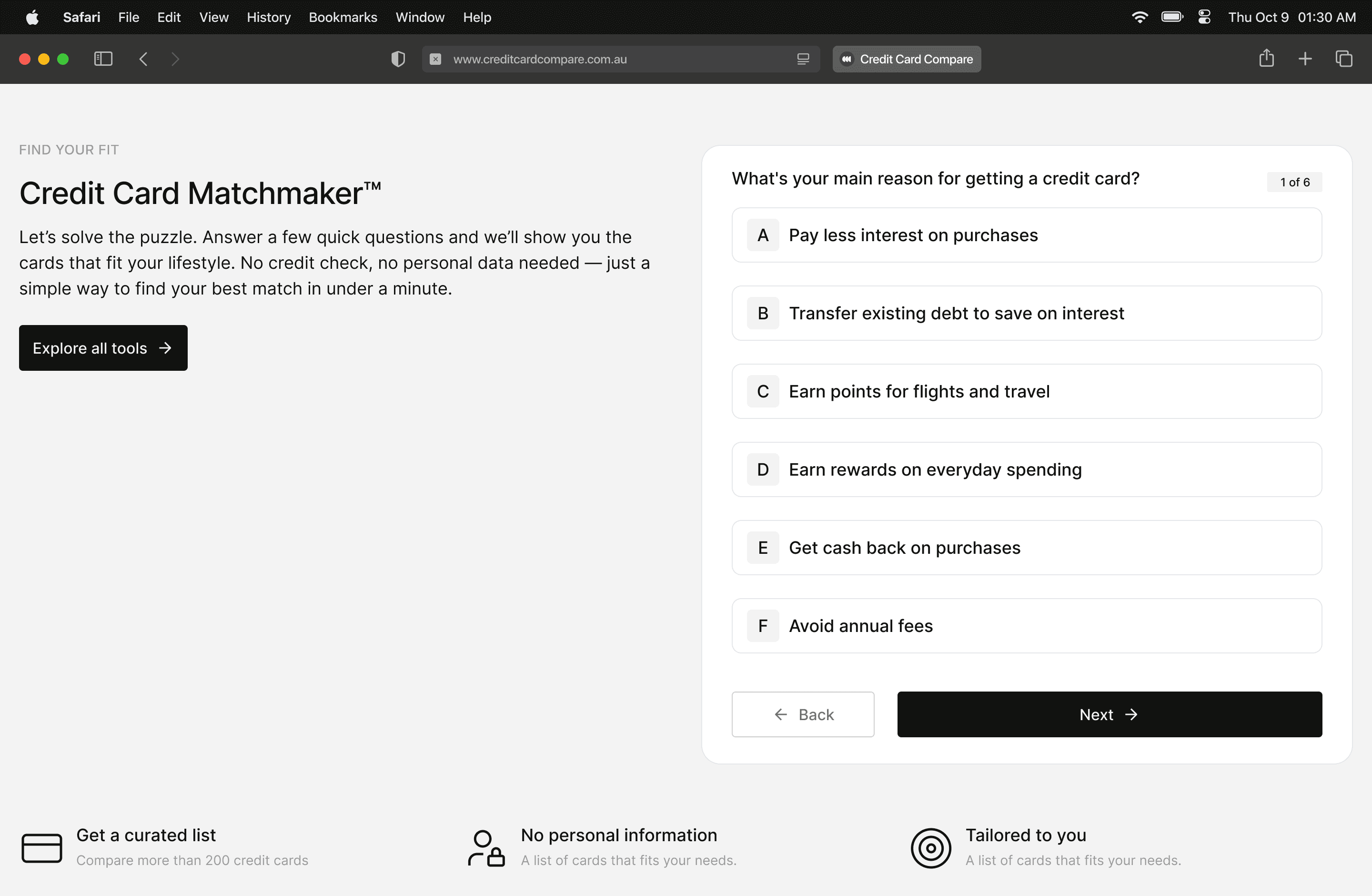Select Avoid annual fees option
Viewport: 1372px width, 896px height.
(1026, 626)
